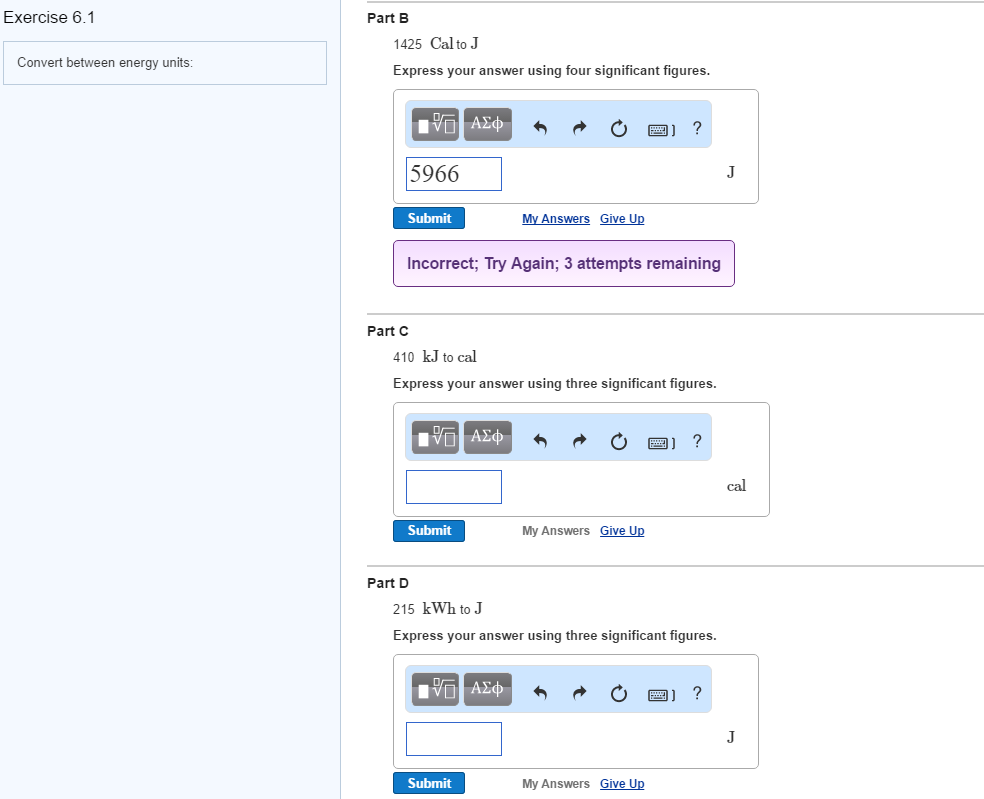Click math templates icon in Part C

[436, 437]
